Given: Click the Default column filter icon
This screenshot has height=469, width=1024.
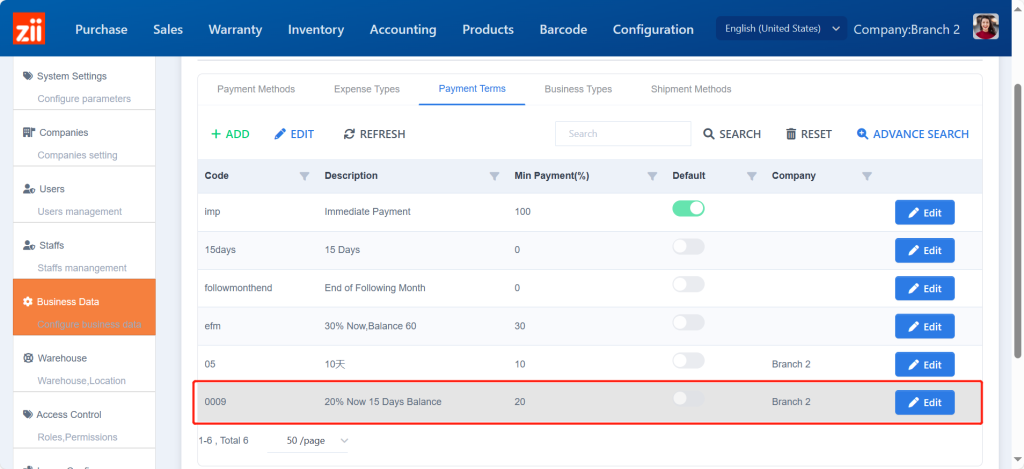Looking at the screenshot, I should pos(751,176).
